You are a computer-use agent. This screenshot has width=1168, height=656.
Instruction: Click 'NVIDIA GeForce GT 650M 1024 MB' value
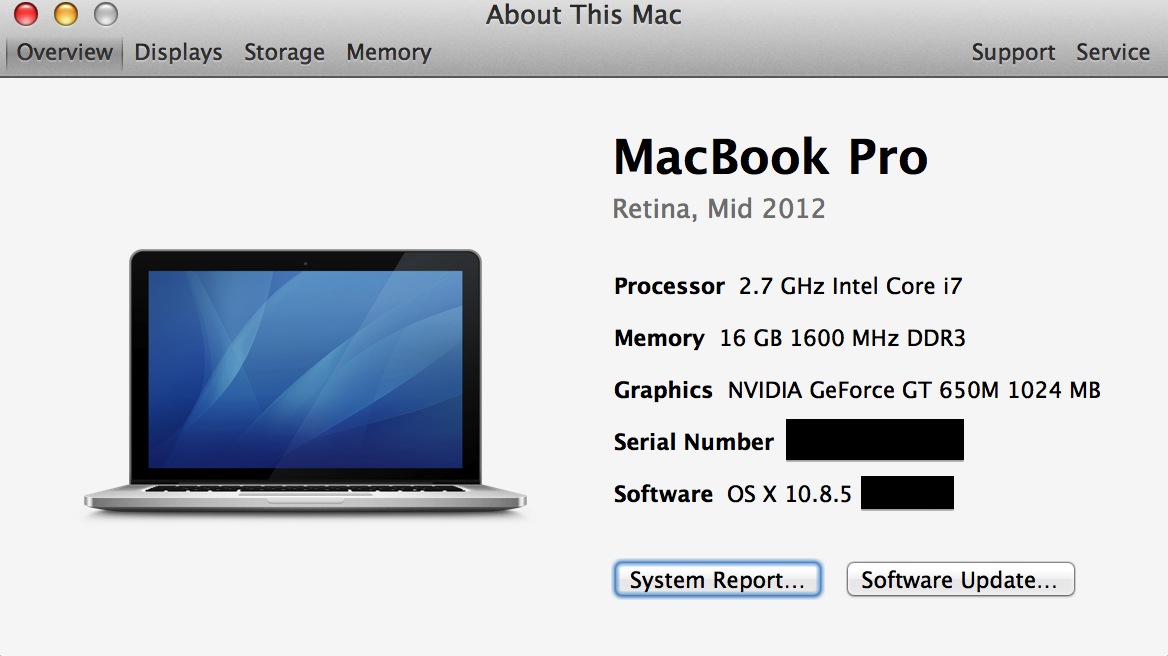tap(914, 390)
